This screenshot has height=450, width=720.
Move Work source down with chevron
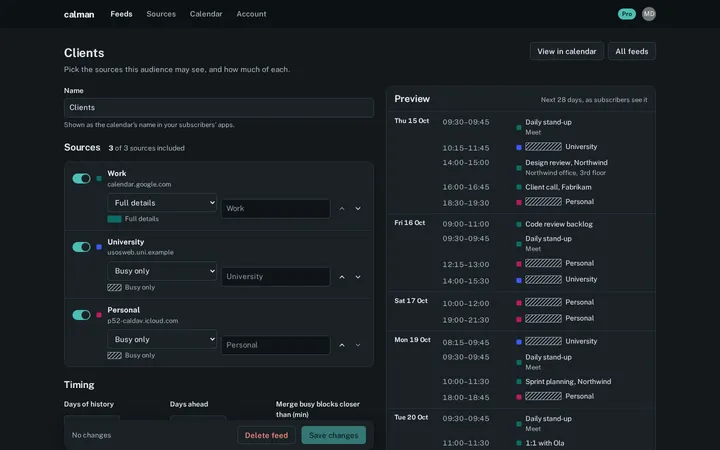click(x=358, y=208)
